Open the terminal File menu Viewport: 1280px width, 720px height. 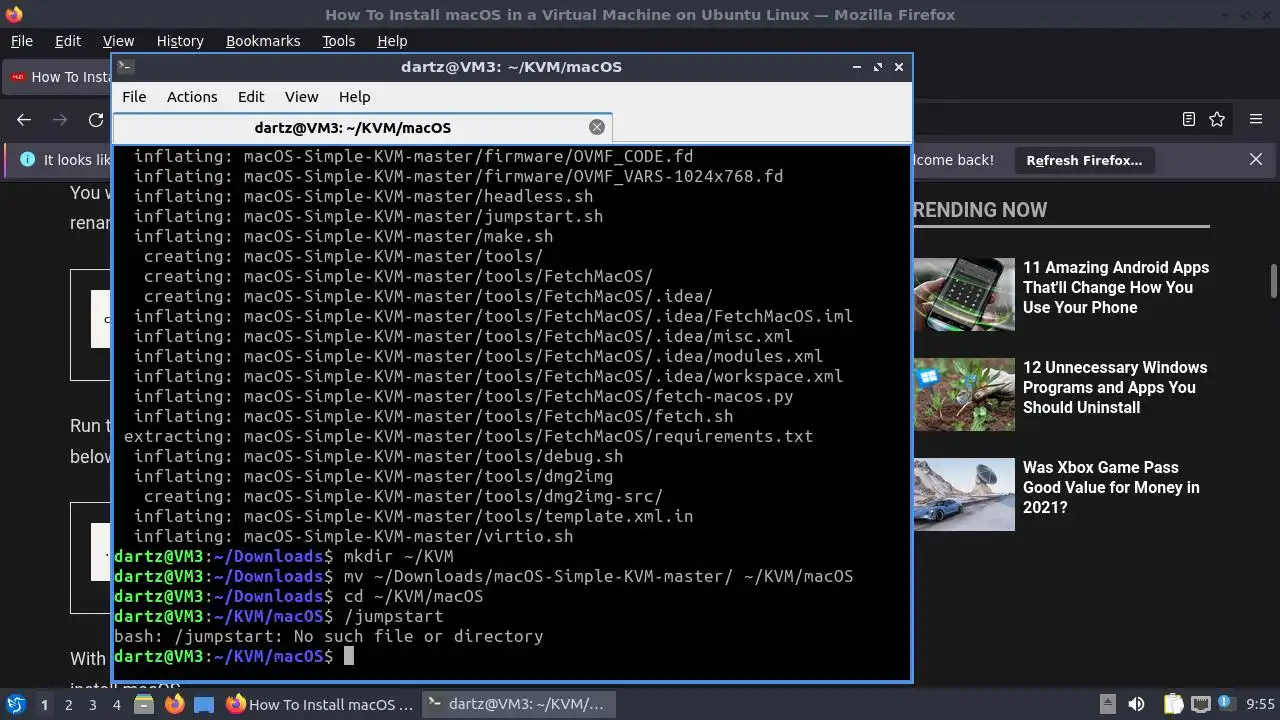tap(134, 97)
